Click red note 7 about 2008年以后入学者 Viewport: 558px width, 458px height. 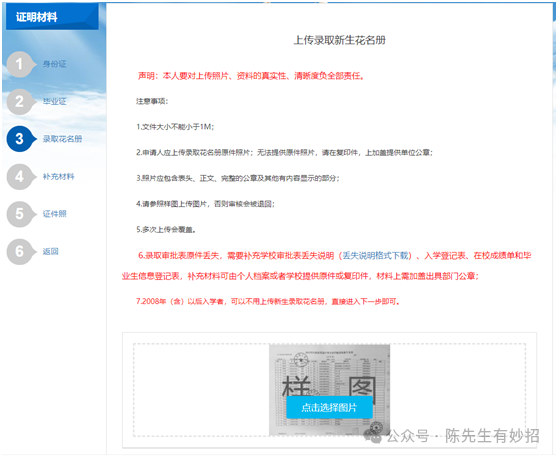(x=268, y=302)
